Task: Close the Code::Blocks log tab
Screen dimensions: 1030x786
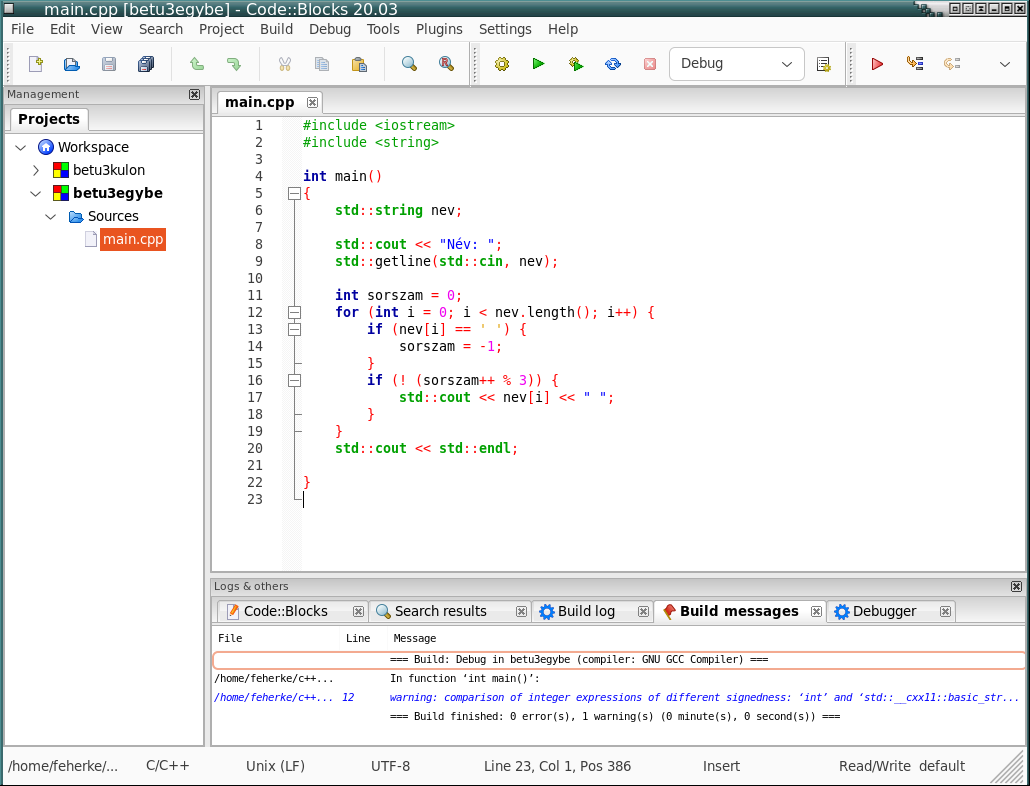Action: coord(358,611)
